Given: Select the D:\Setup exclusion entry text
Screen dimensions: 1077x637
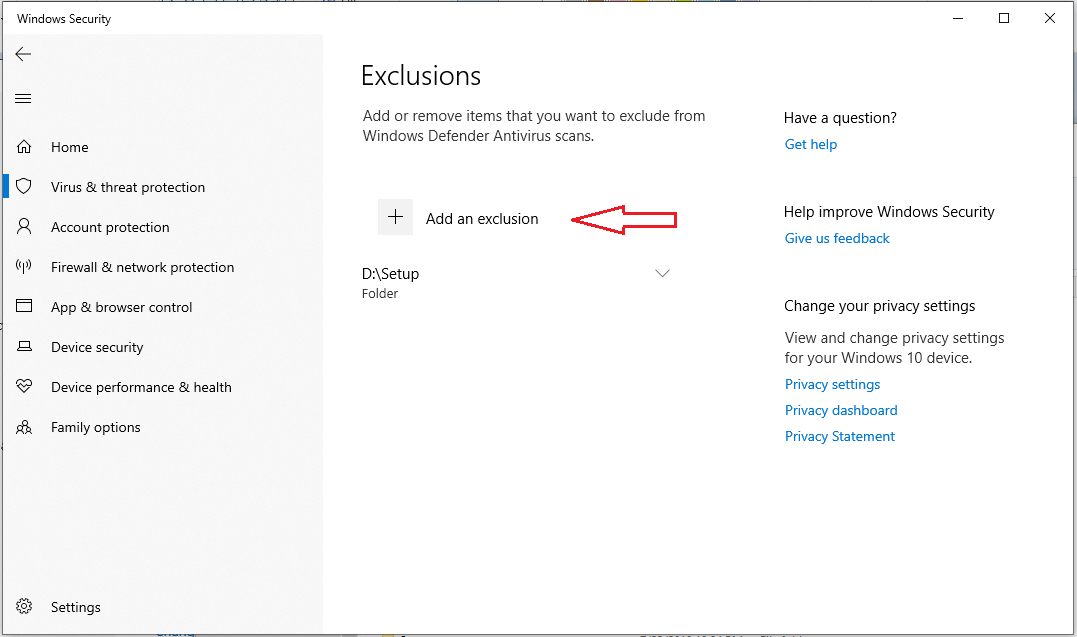Looking at the screenshot, I should click(x=390, y=273).
